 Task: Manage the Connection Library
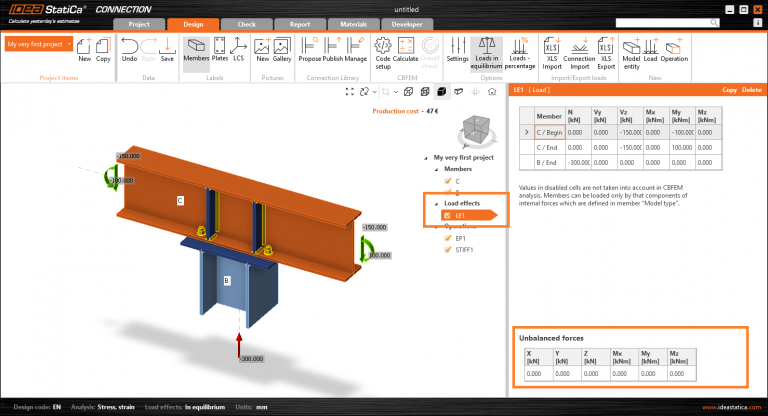coord(355,49)
